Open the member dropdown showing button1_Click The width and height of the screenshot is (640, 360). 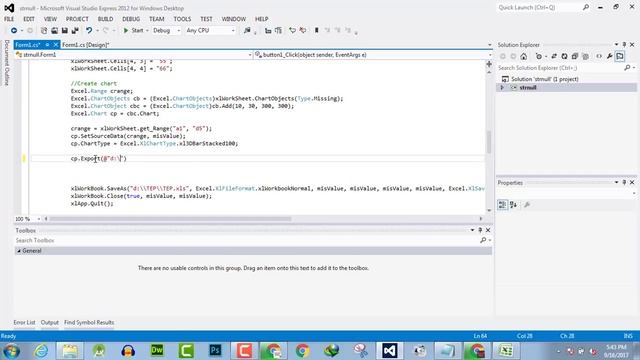click(x=373, y=55)
